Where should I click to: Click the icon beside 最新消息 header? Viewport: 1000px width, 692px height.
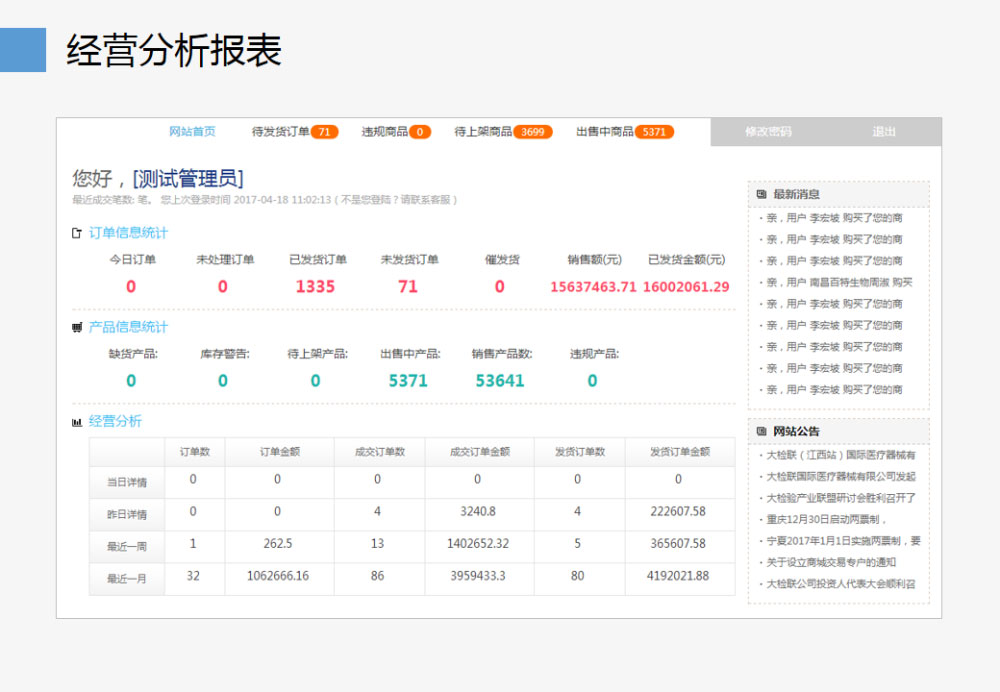761,195
